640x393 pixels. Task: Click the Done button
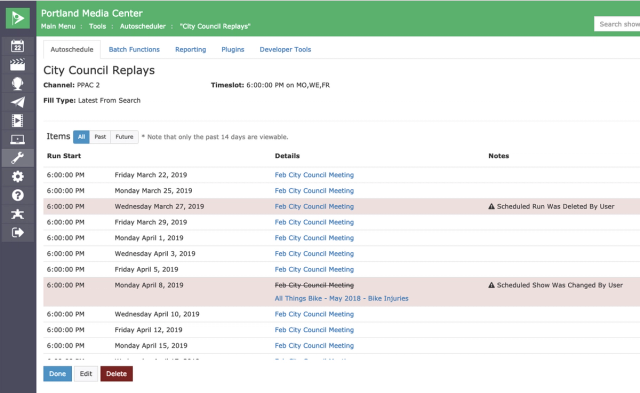click(x=58, y=373)
